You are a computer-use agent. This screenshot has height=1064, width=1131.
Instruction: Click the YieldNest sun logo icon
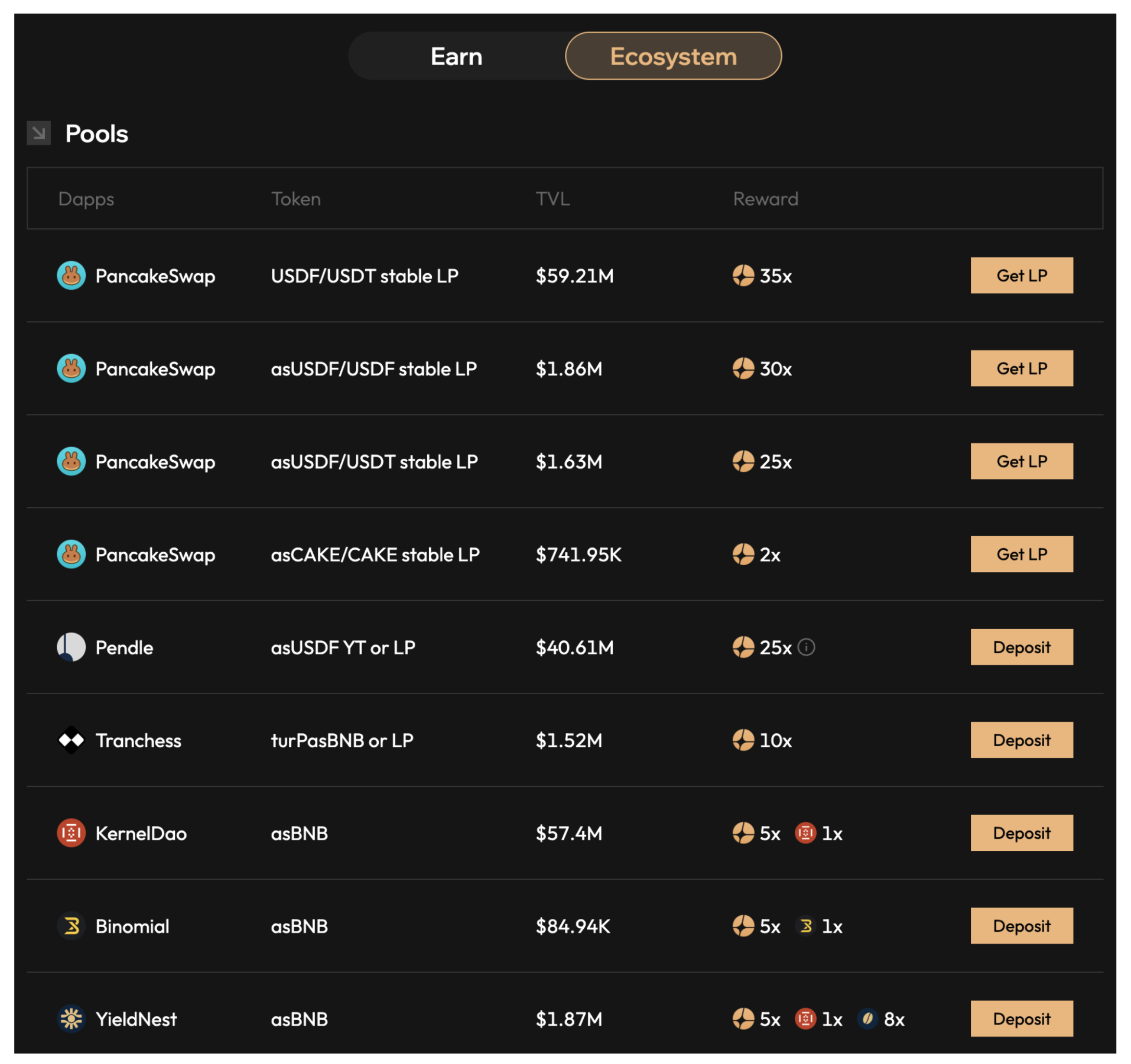[x=71, y=1019]
